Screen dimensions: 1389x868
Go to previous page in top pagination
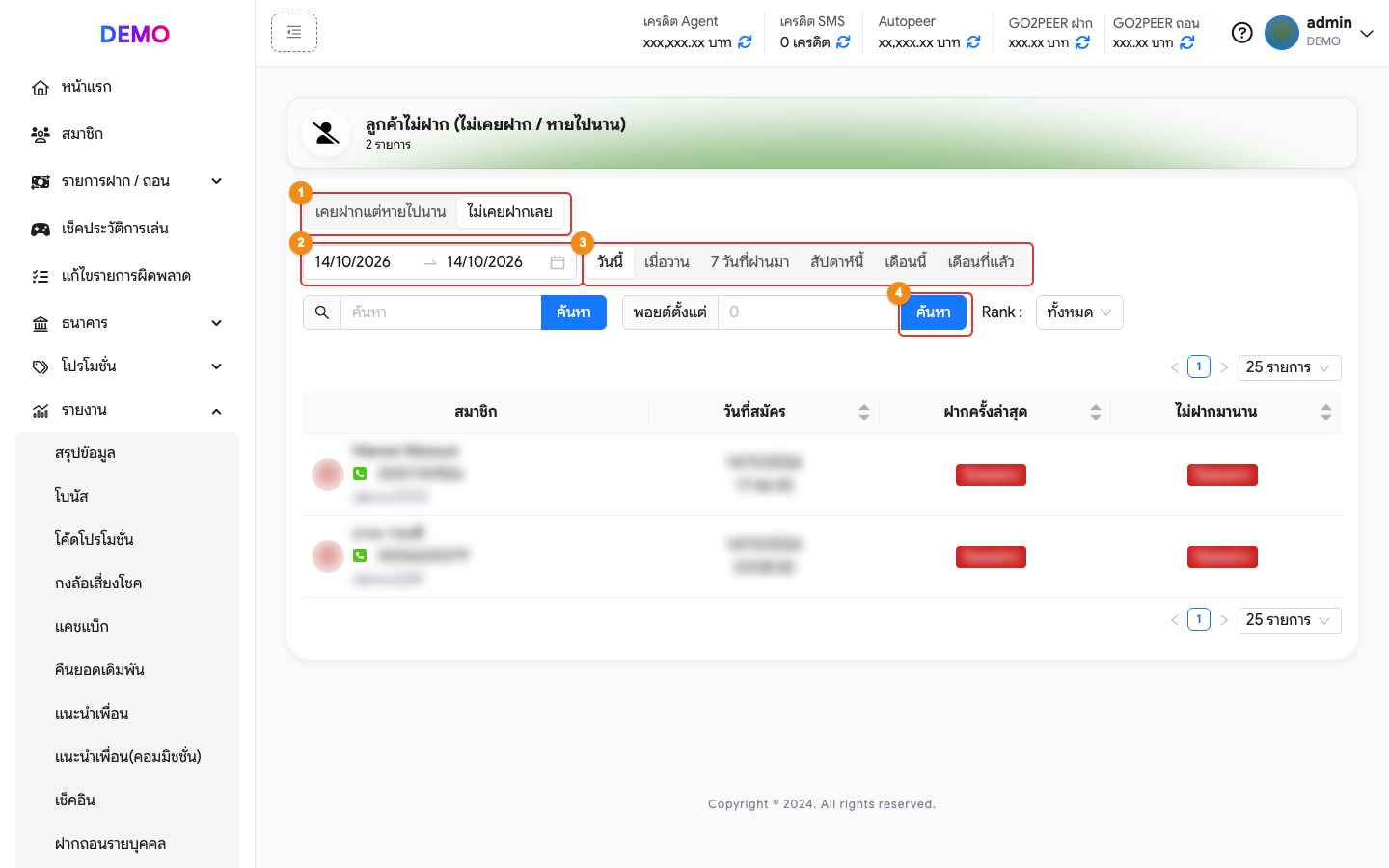(x=1175, y=367)
